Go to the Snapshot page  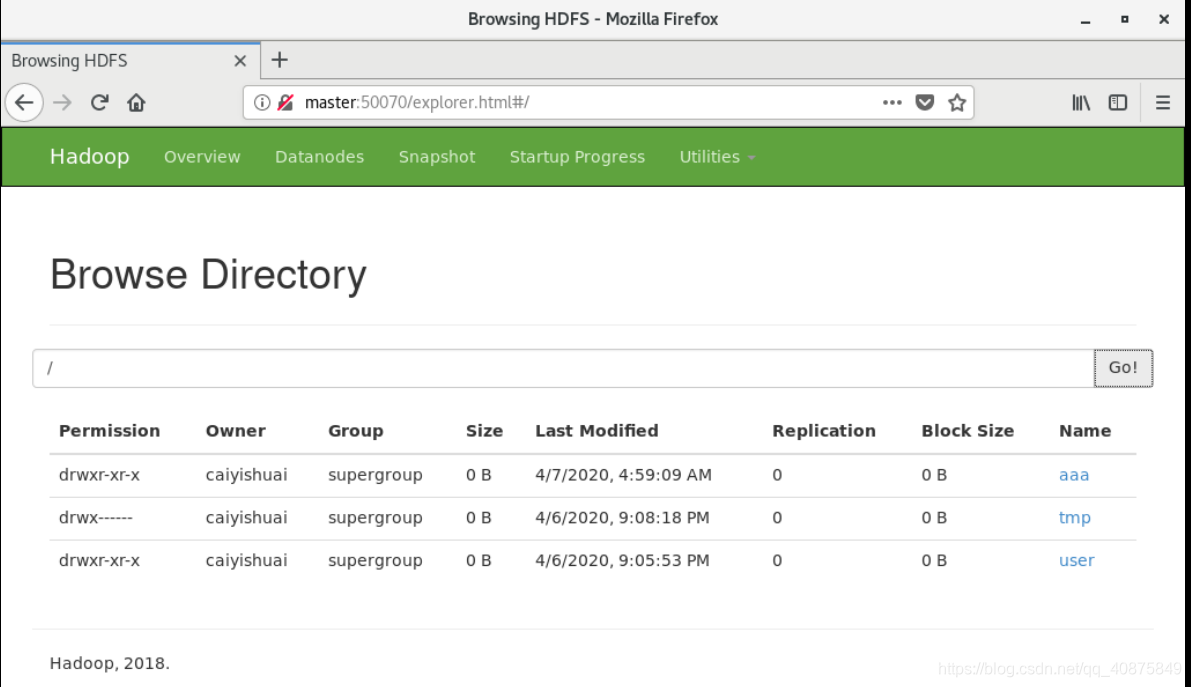pyautogui.click(x=437, y=157)
